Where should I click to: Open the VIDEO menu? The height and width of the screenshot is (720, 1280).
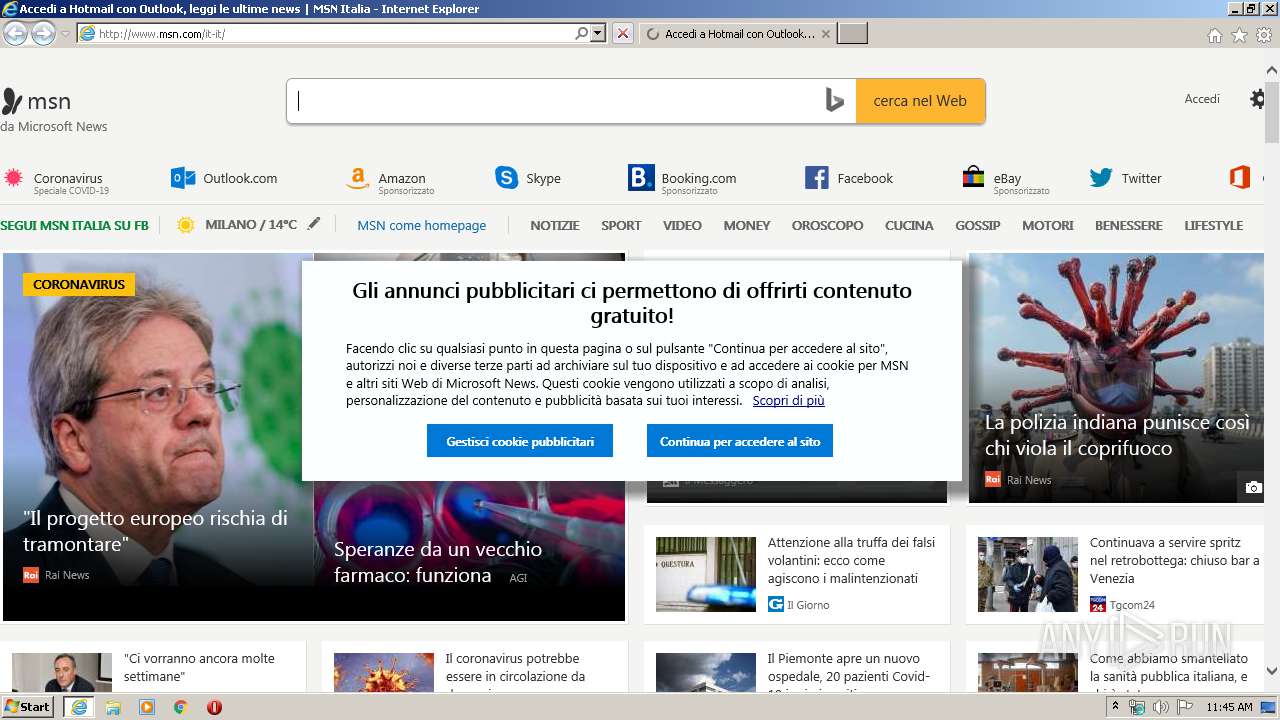pyautogui.click(x=682, y=225)
